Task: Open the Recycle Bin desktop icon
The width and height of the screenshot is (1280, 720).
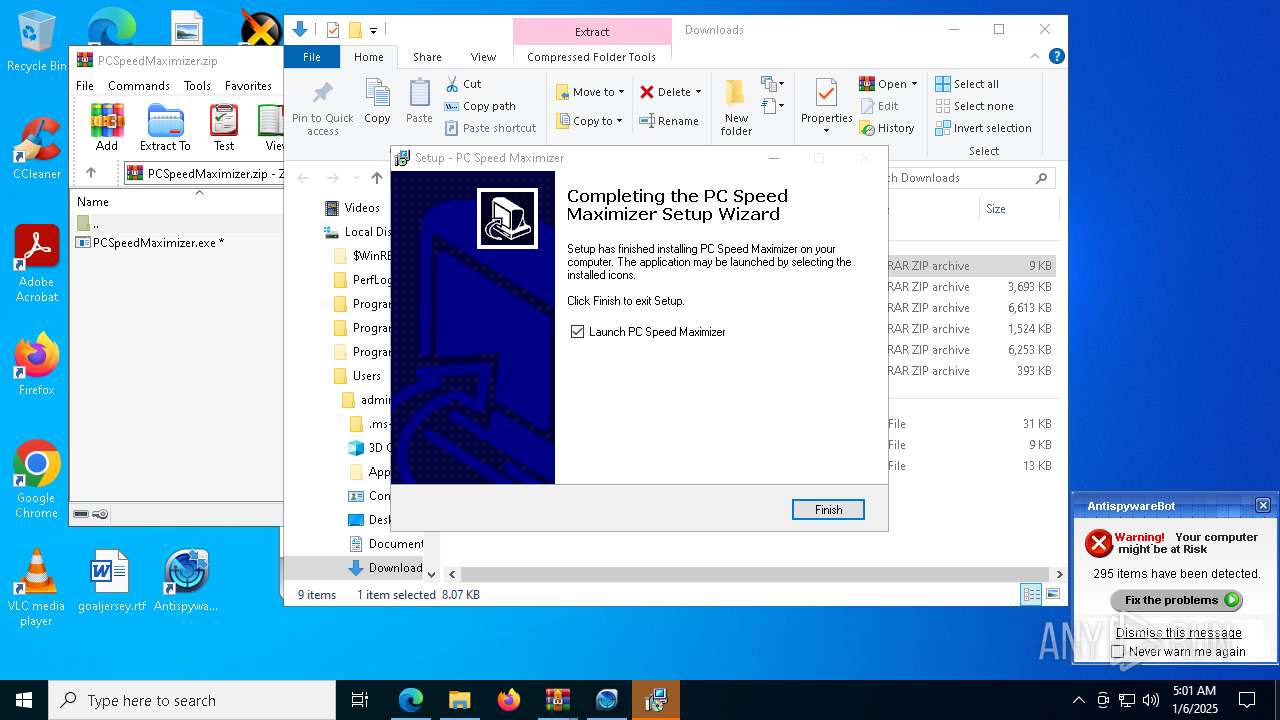Action: pyautogui.click(x=36, y=41)
